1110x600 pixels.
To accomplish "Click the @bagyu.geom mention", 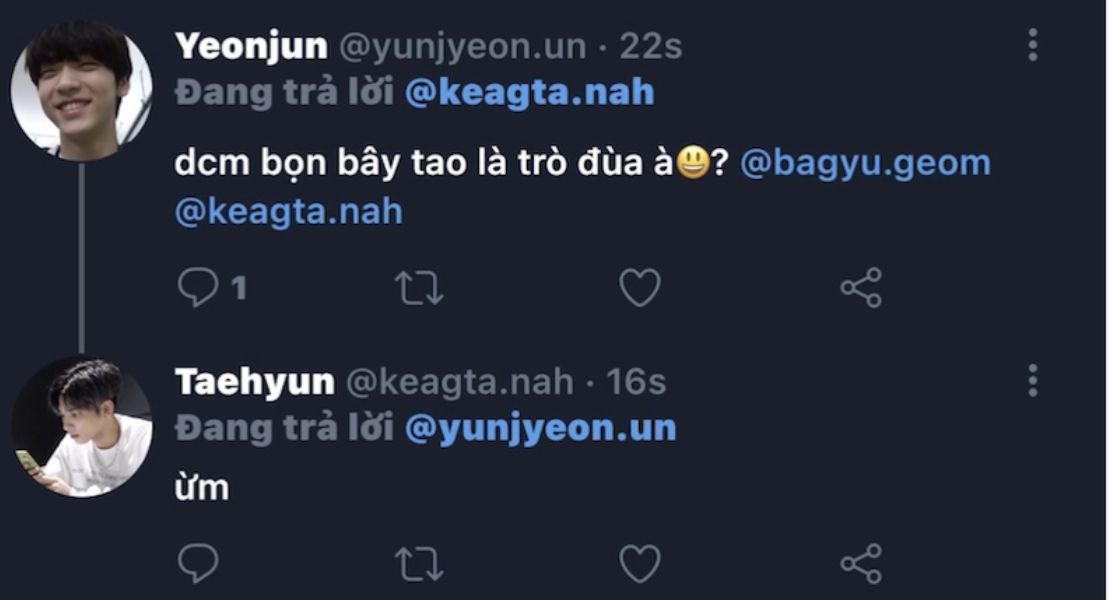I will [865, 164].
